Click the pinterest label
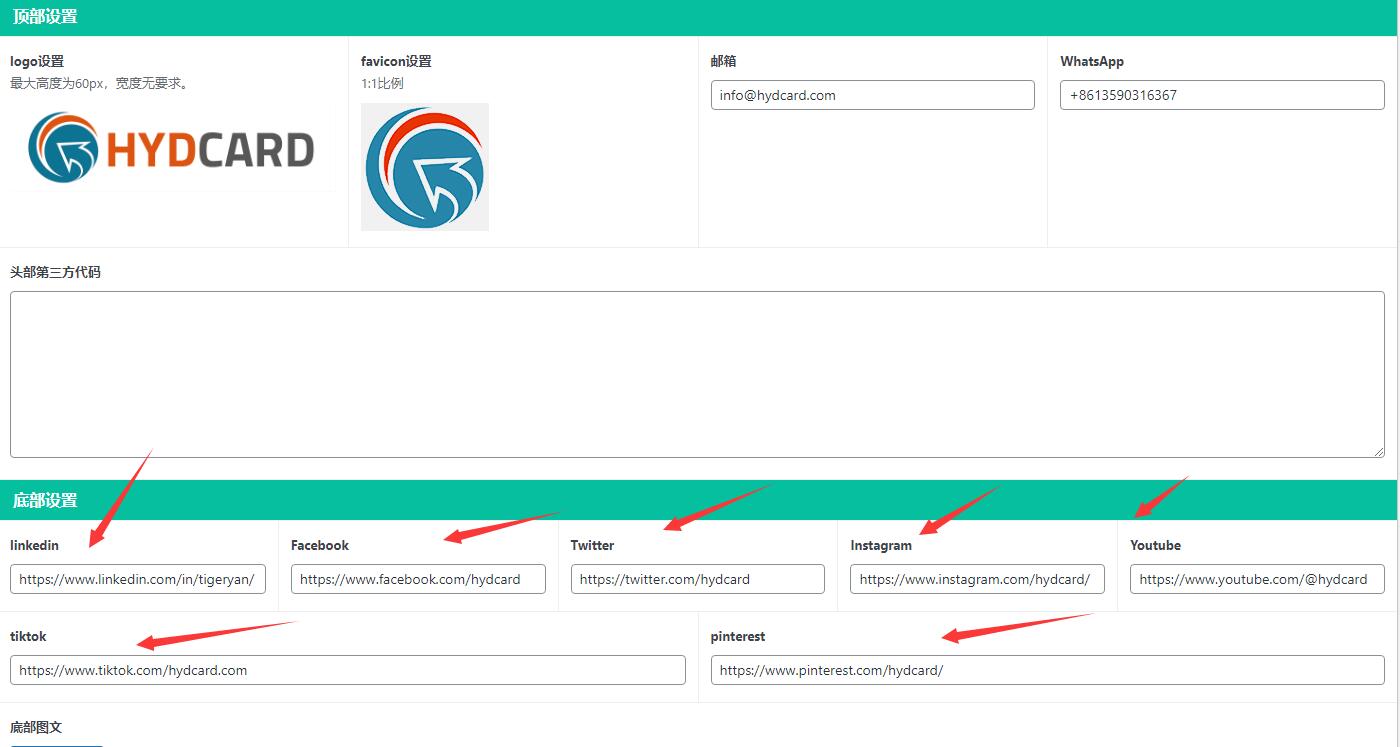 tap(738, 636)
